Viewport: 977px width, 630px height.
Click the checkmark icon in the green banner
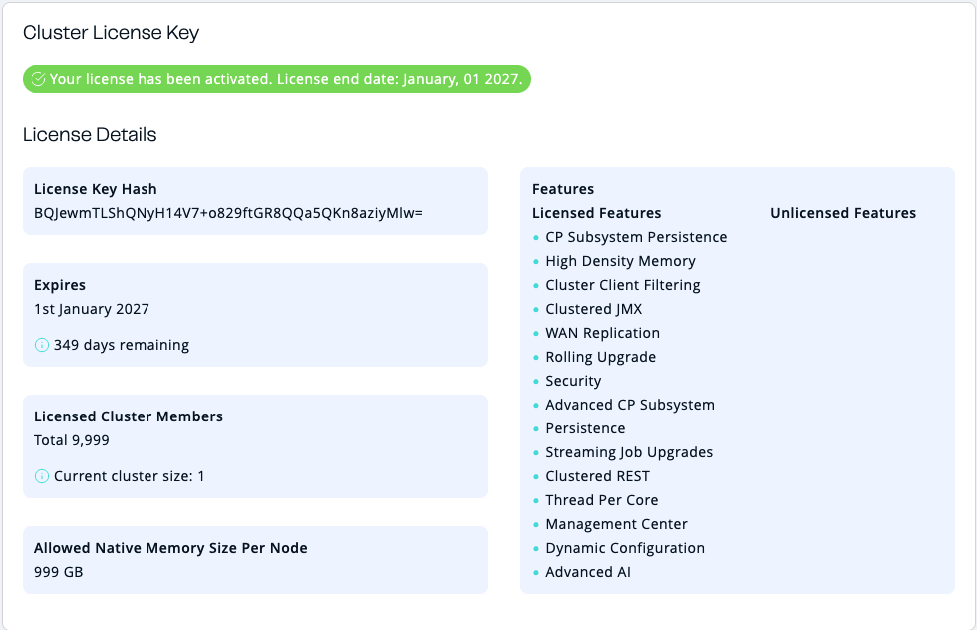[x=40, y=78]
